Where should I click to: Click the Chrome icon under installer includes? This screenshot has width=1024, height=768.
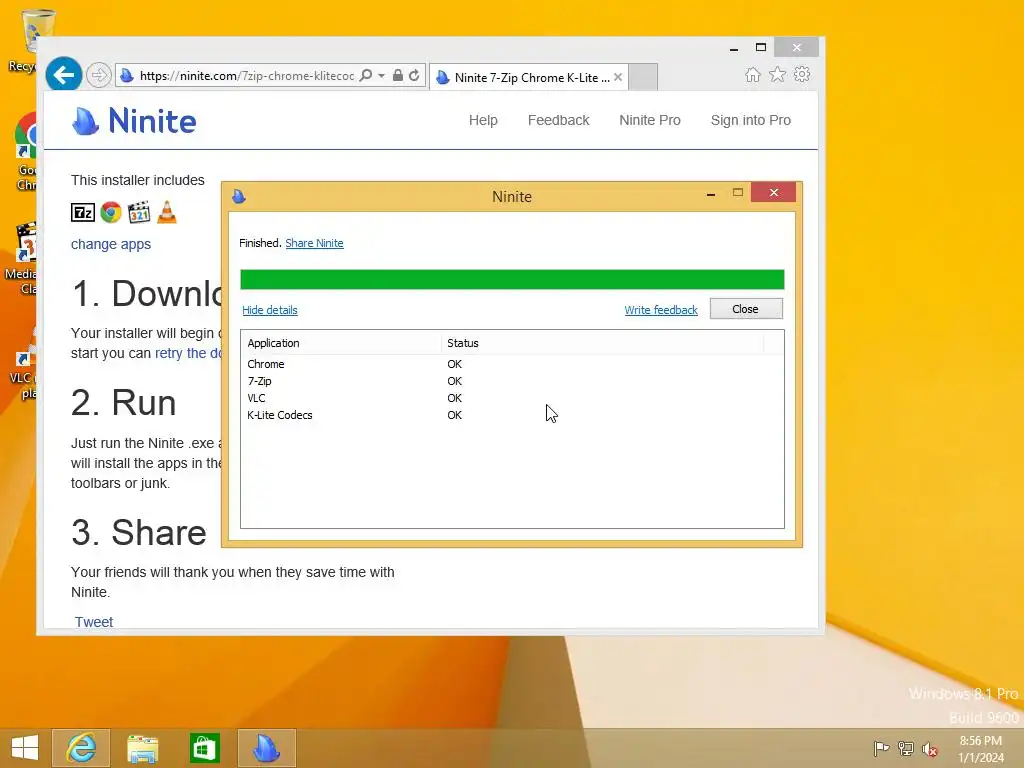coord(111,212)
